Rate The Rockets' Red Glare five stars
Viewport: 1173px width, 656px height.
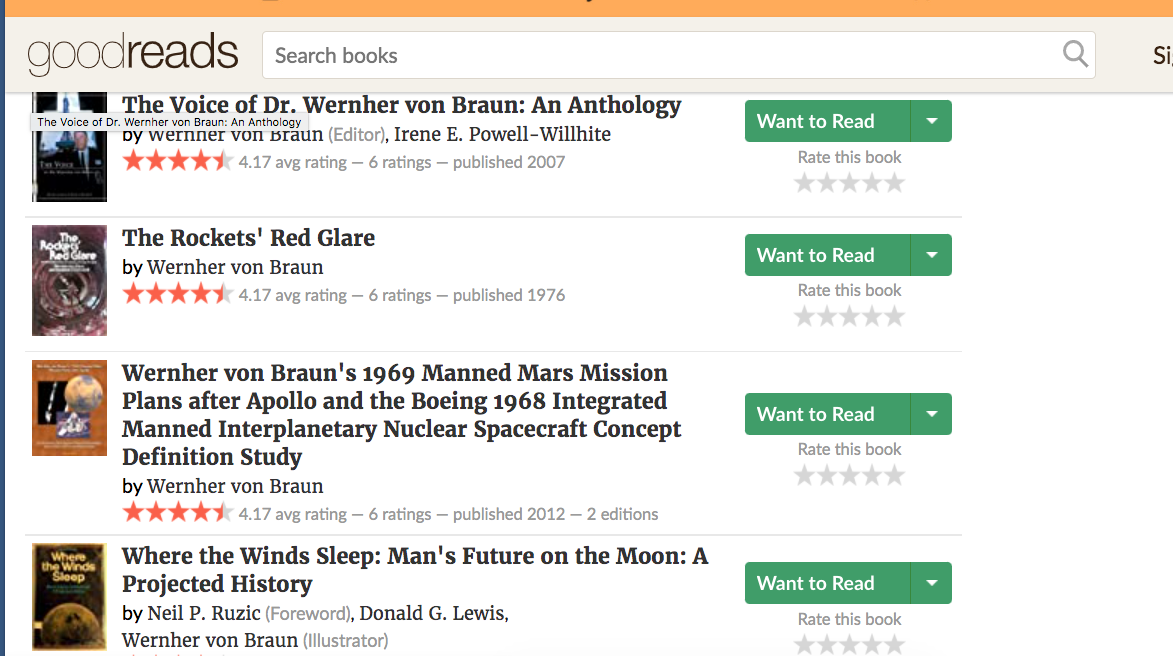tap(895, 317)
